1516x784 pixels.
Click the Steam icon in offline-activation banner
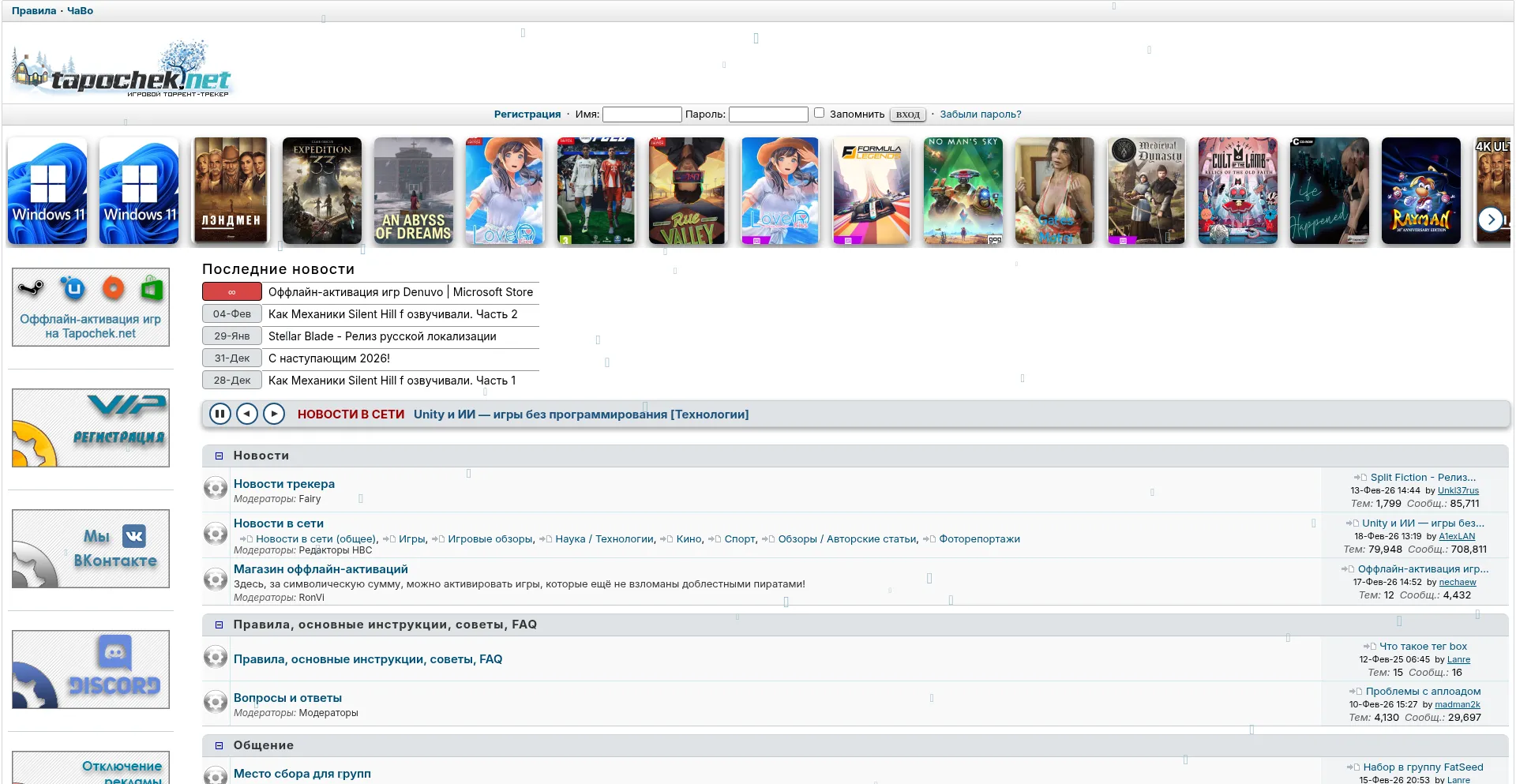(32, 289)
